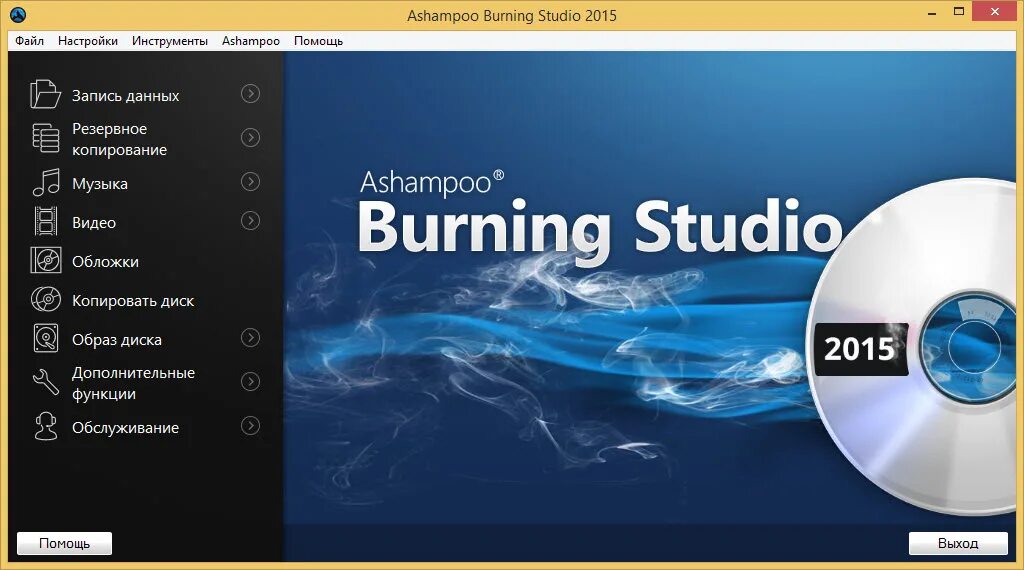Open the Настройки menu
This screenshot has width=1024, height=570.
88,40
